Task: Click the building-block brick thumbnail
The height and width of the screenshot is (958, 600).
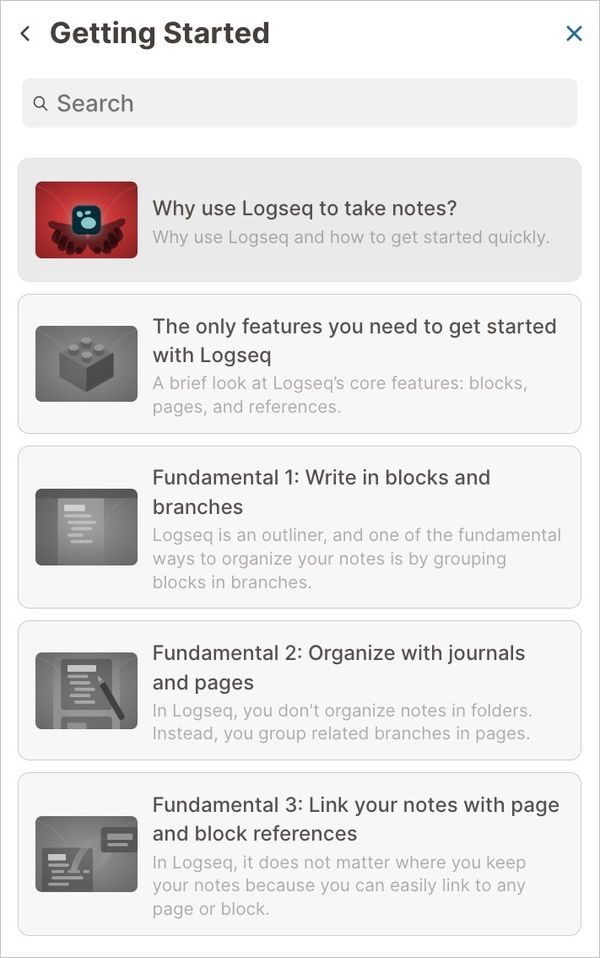Action: [86, 363]
